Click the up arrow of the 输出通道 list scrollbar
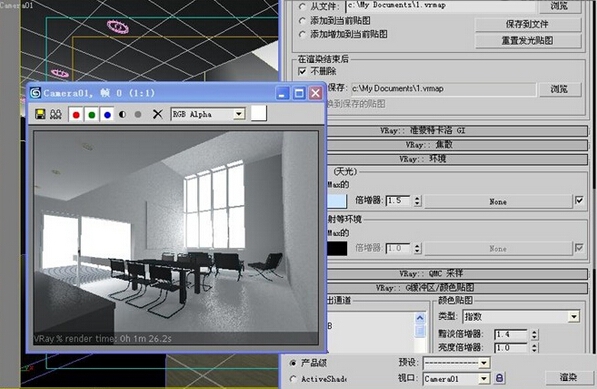Viewport: 597px width, 389px height. click(x=420, y=318)
